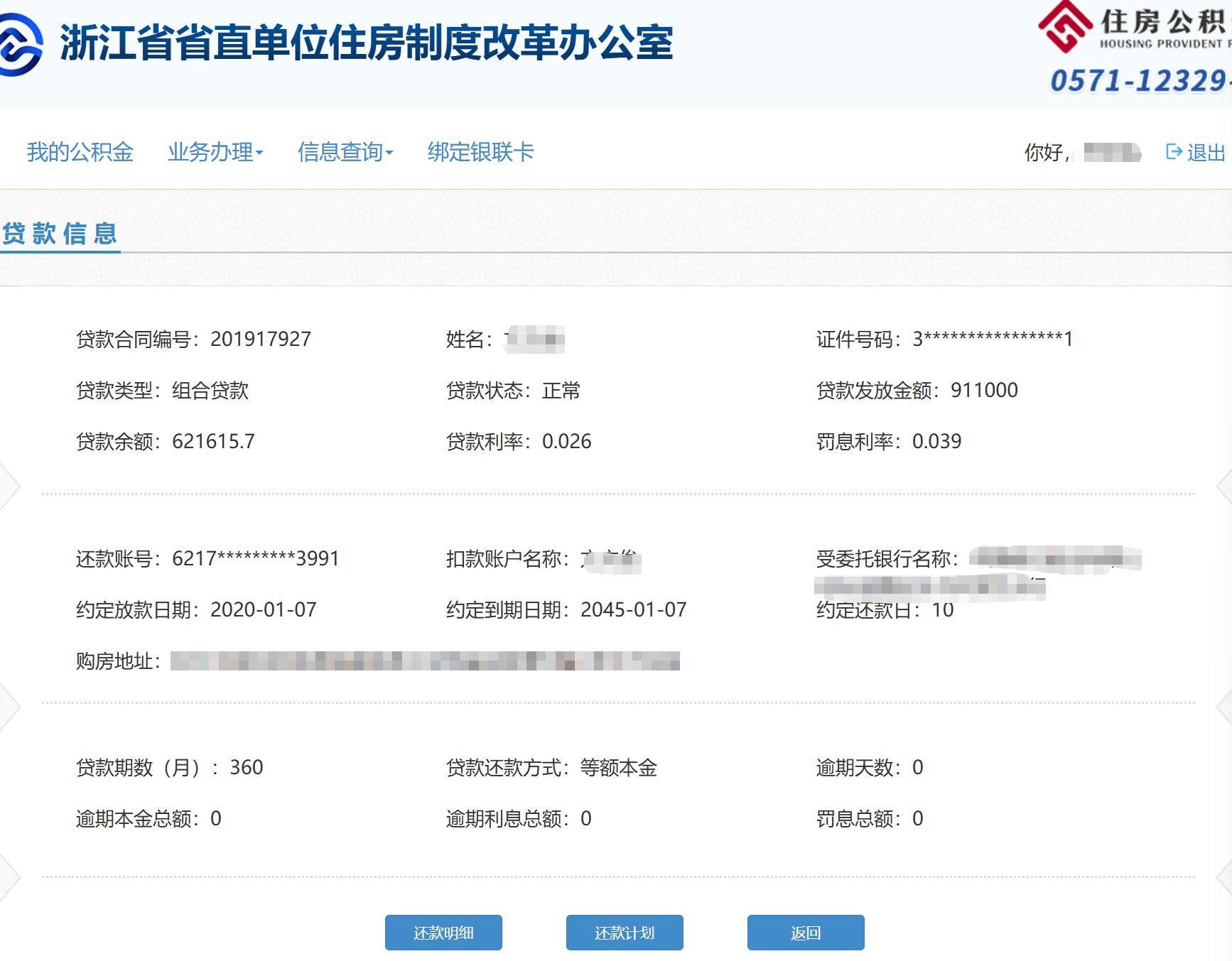This screenshot has height=961, width=1232.
Task: Click the penalty rate value 0.039
Action: pyautogui.click(x=937, y=441)
